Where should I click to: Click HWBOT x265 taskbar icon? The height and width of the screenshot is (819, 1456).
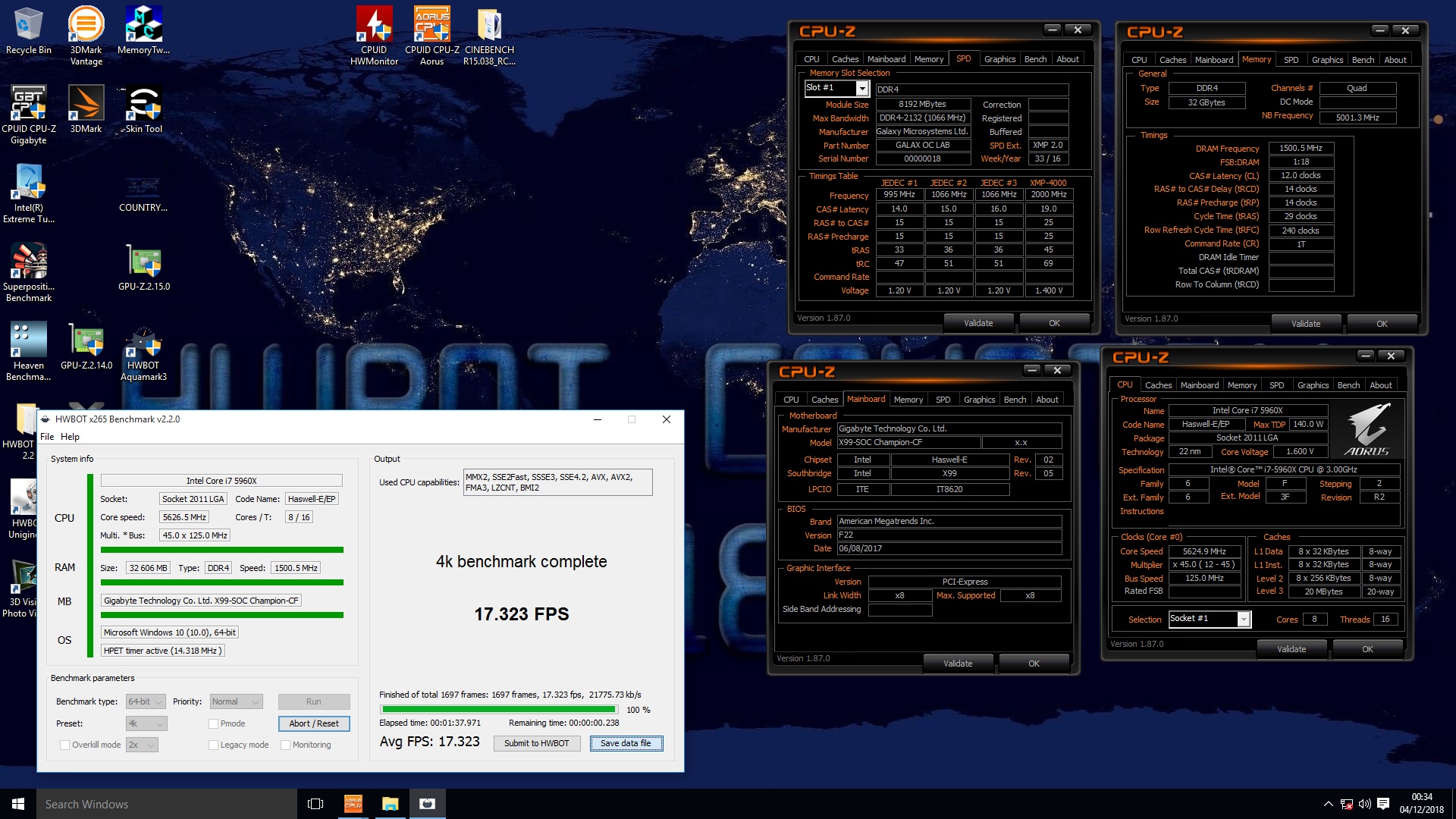coord(427,804)
